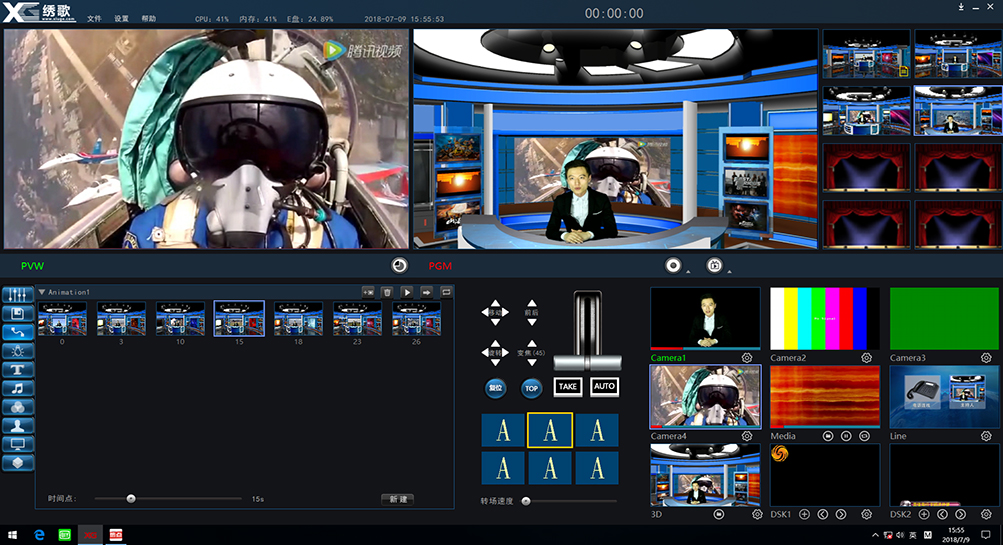Expand the record button dropdown arrow
Viewport: 1003px width, 545px height.
point(688,271)
